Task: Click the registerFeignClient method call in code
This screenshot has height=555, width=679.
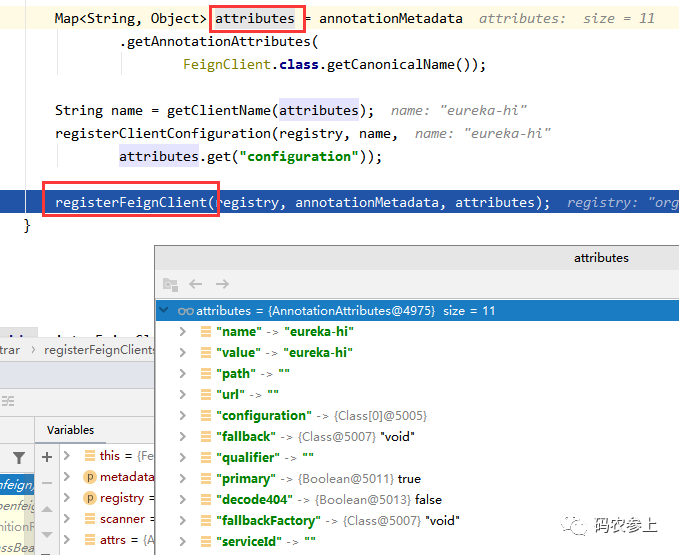Action: click(x=131, y=202)
